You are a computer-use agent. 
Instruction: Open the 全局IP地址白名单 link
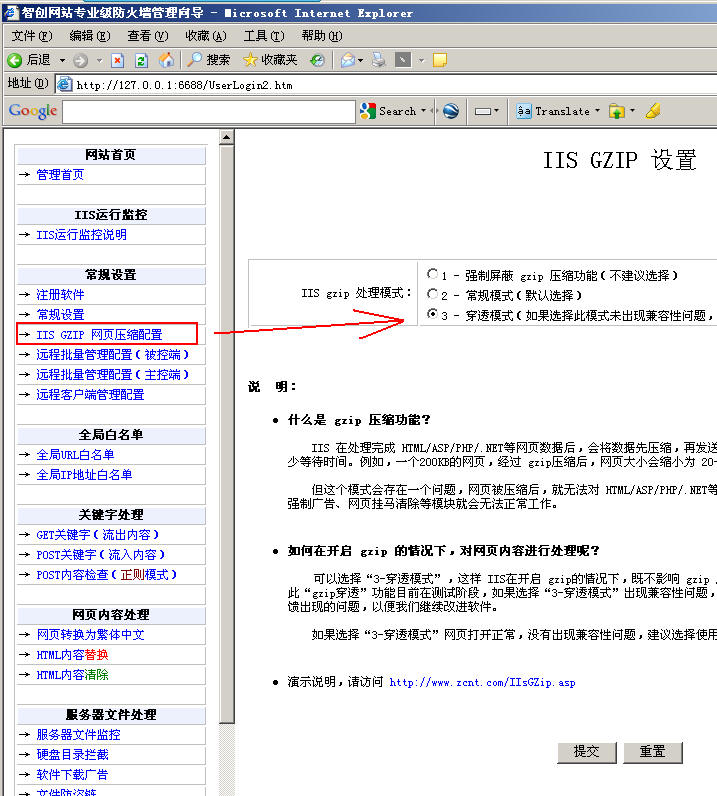click(84, 475)
